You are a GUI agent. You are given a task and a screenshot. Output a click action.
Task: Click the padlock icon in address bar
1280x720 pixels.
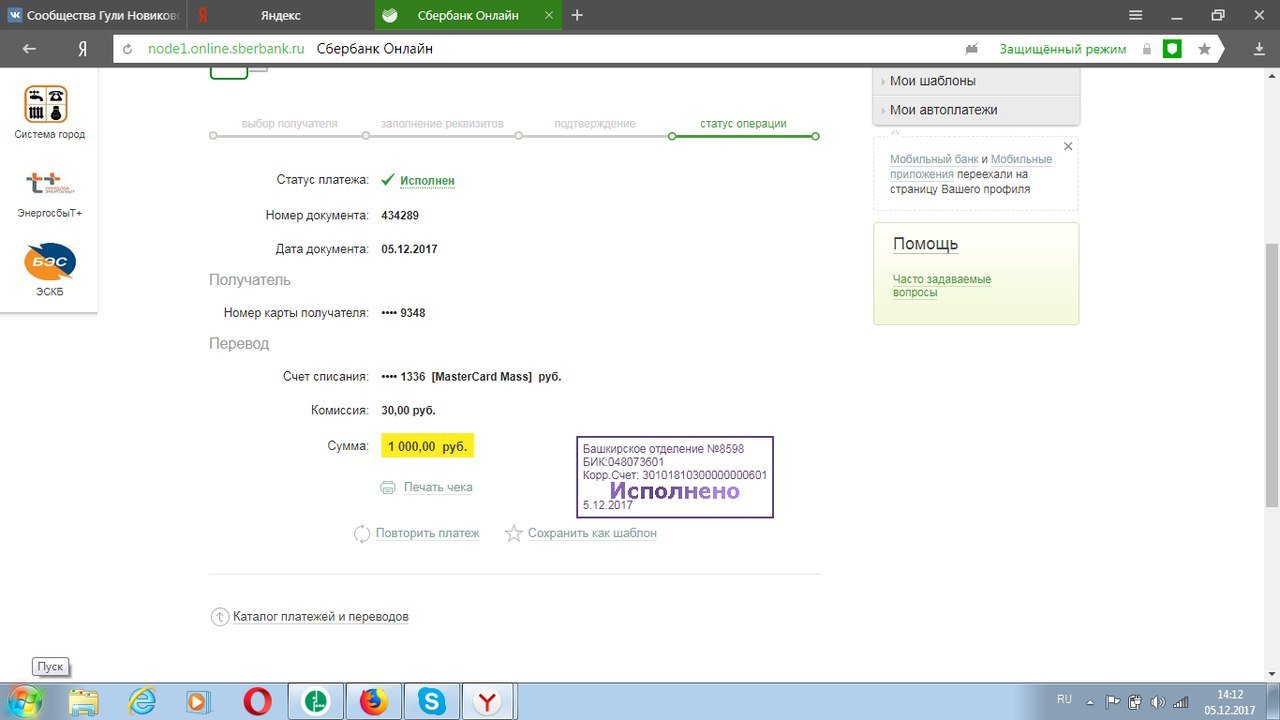1147,49
